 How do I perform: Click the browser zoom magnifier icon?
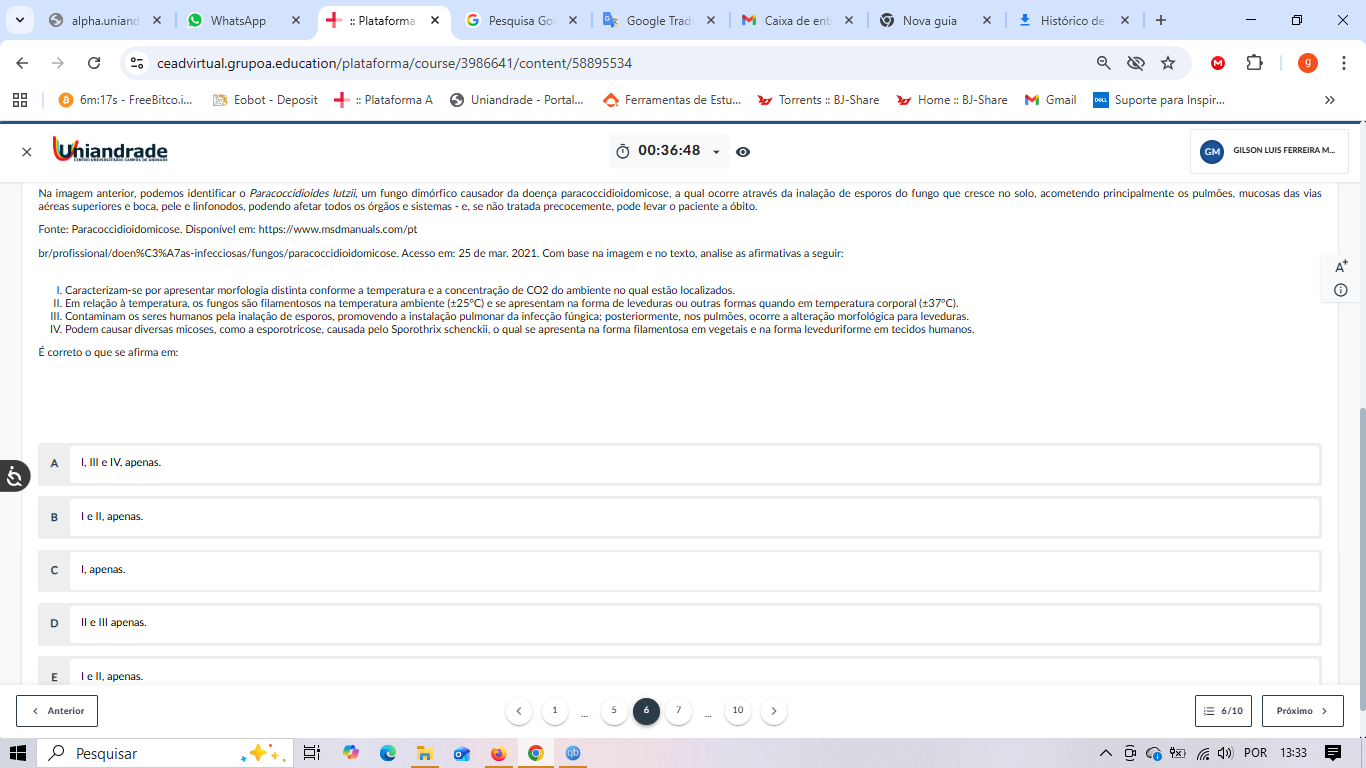1104,63
